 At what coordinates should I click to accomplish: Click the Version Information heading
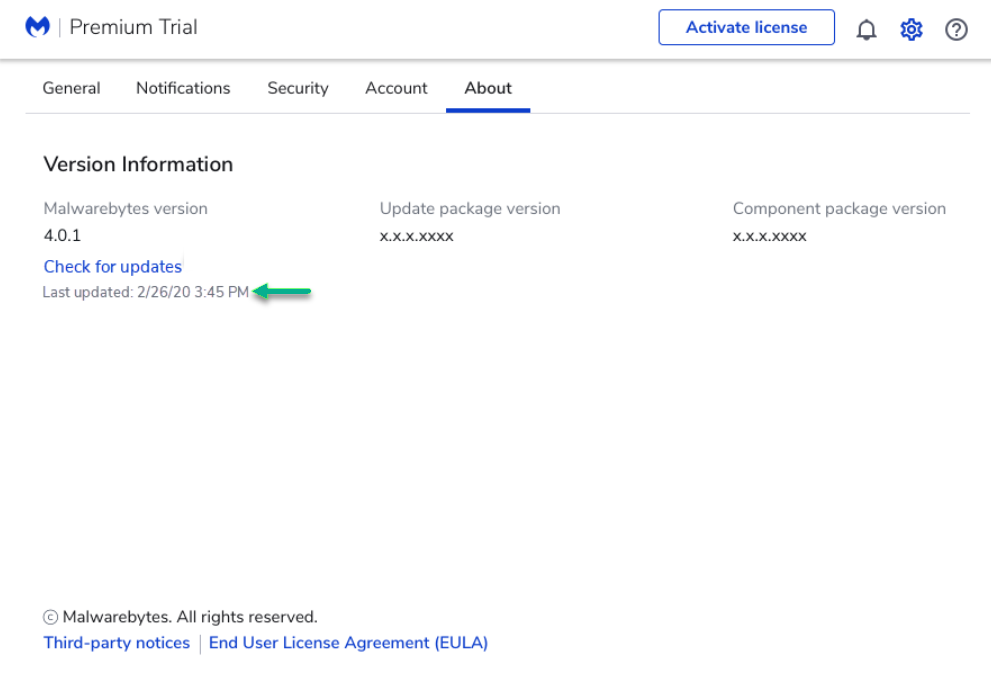(138, 164)
